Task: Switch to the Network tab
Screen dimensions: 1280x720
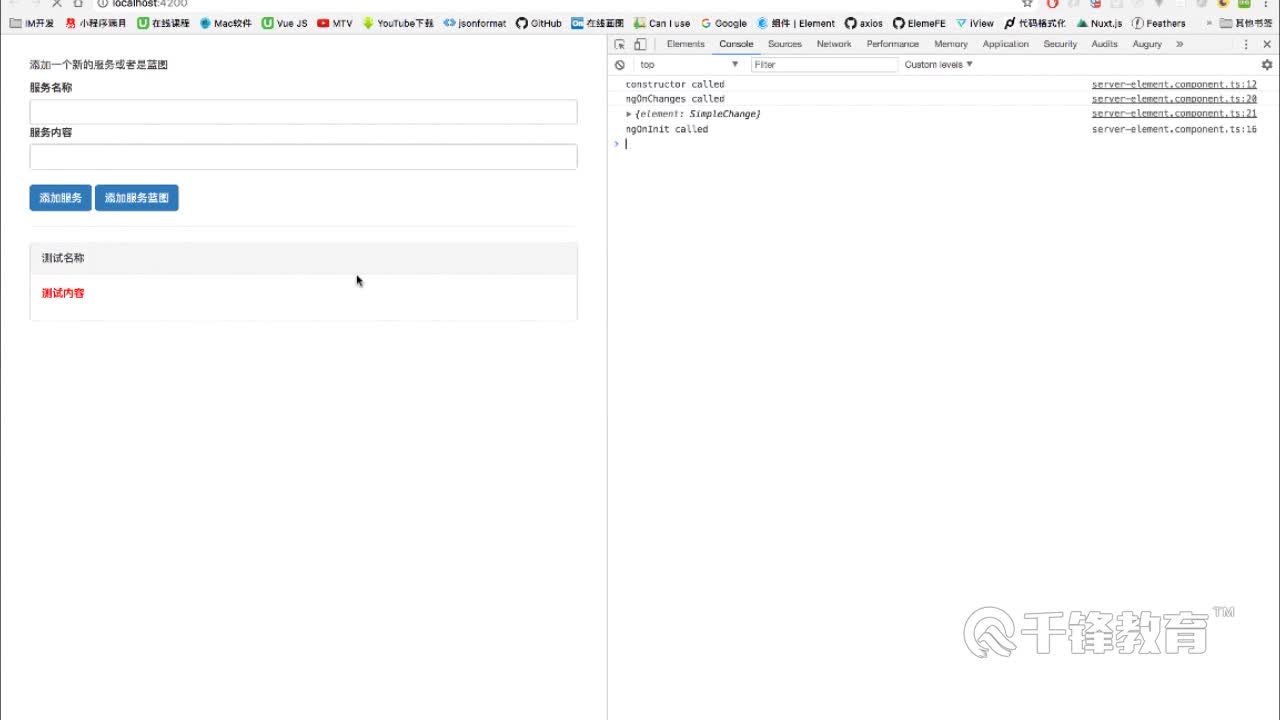Action: click(x=834, y=44)
